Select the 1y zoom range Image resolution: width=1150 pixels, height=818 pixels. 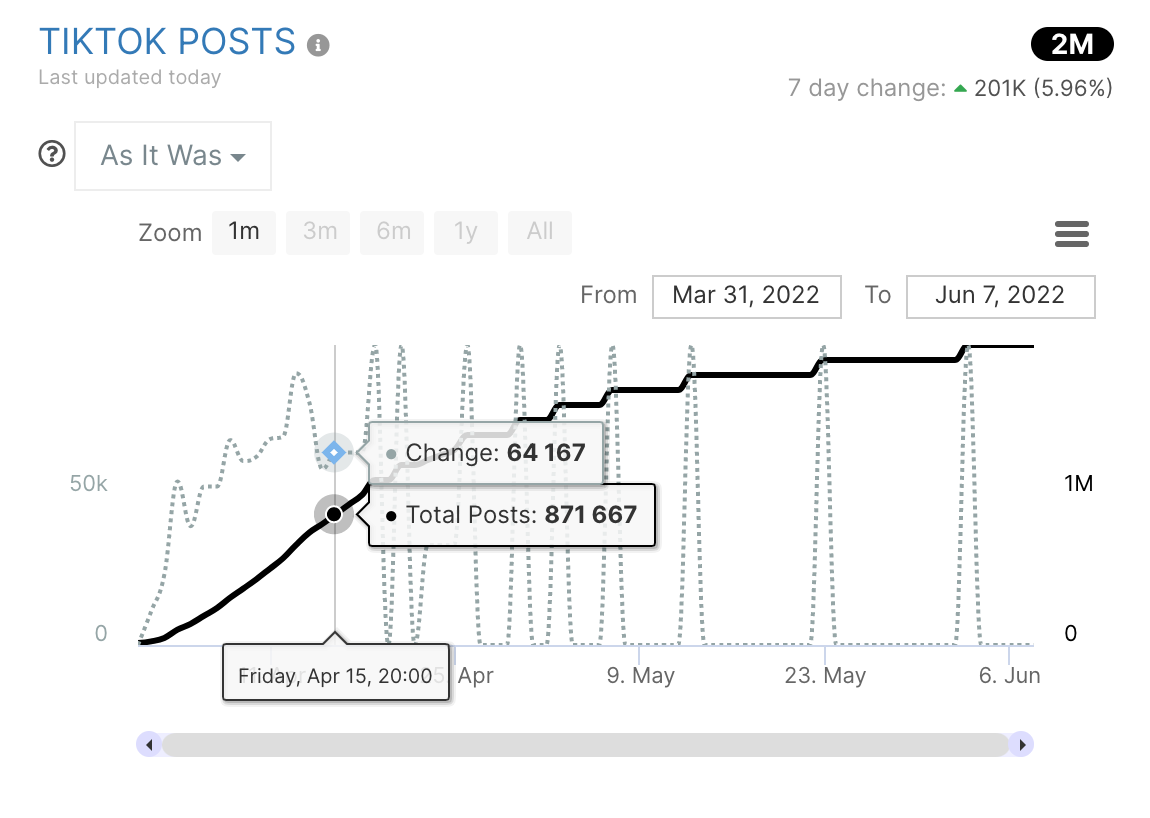466,232
